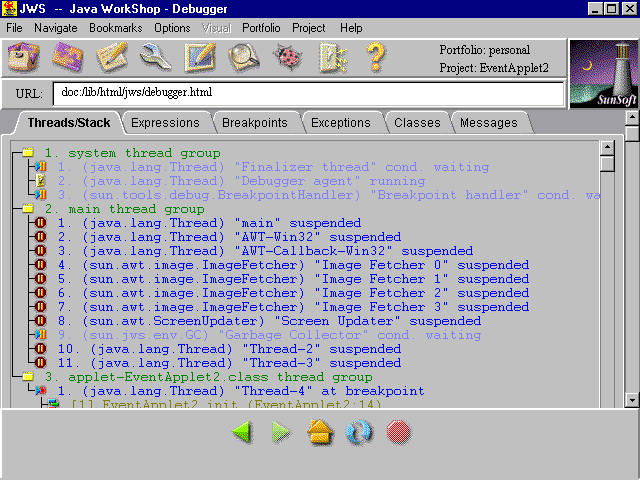Open the Project menu
This screenshot has height=480, width=640.
tap(309, 28)
